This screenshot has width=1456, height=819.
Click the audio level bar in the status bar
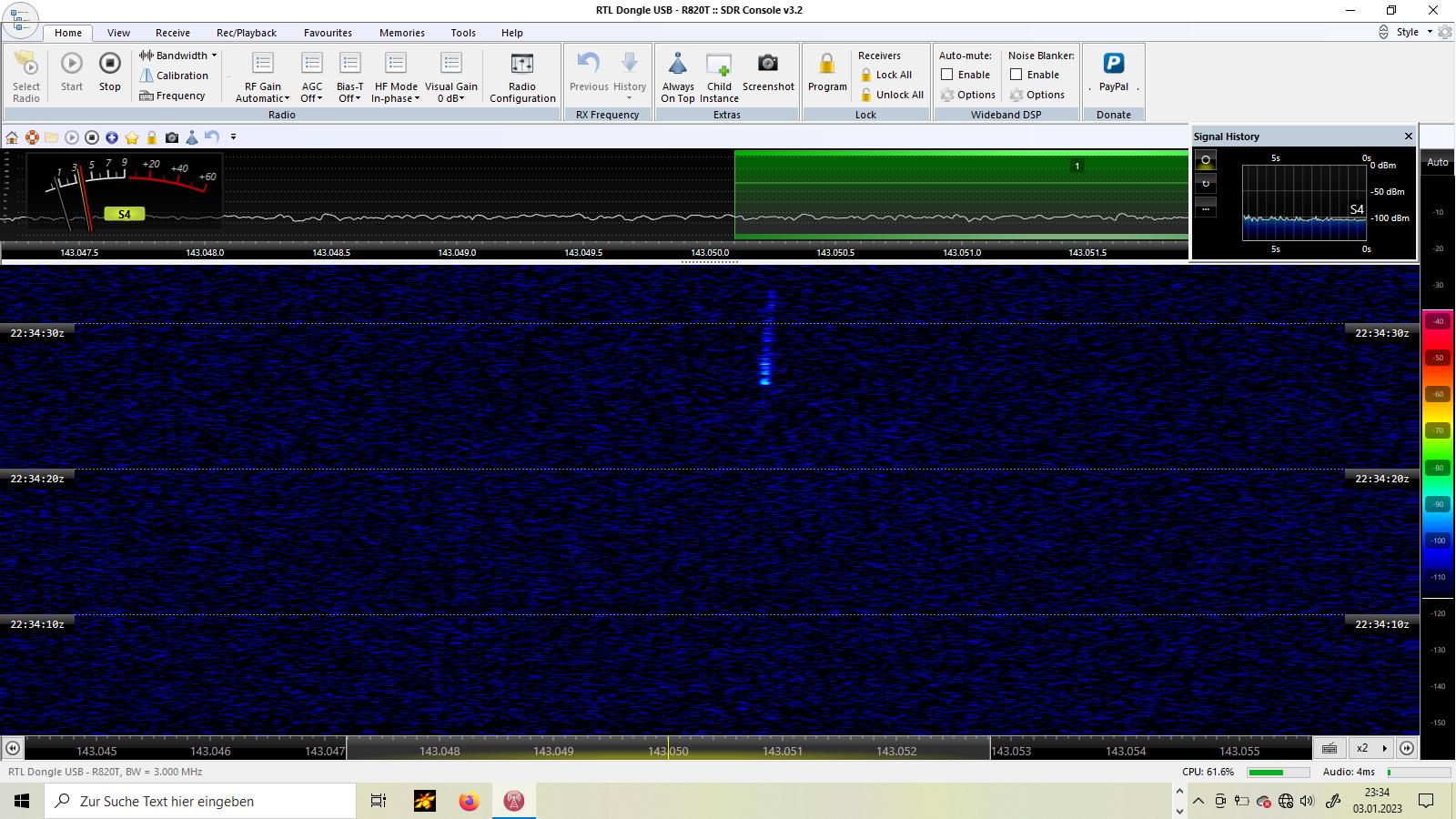point(1418,772)
